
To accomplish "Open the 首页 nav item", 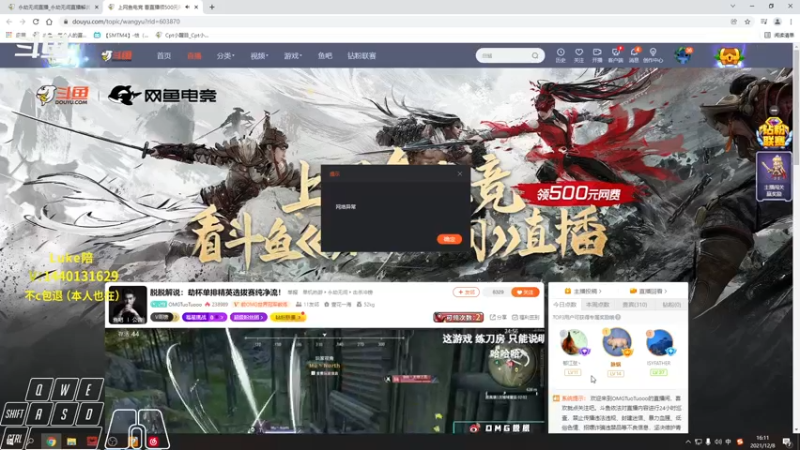I will pyautogui.click(x=164, y=56).
